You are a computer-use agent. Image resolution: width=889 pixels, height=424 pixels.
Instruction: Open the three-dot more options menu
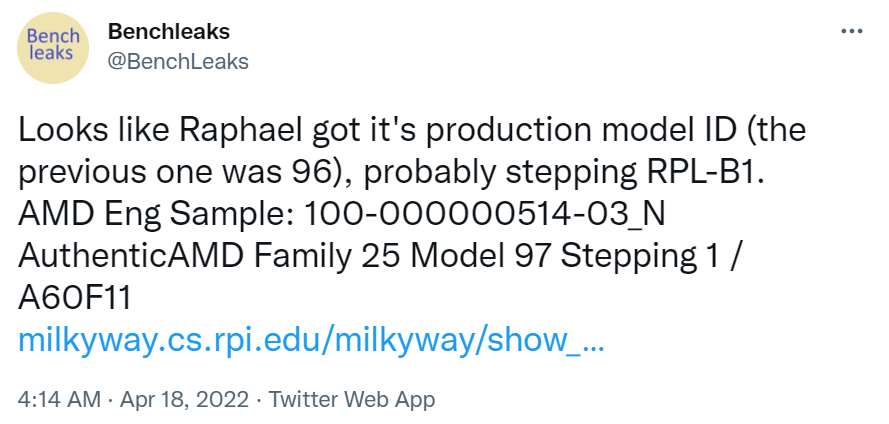[851, 31]
